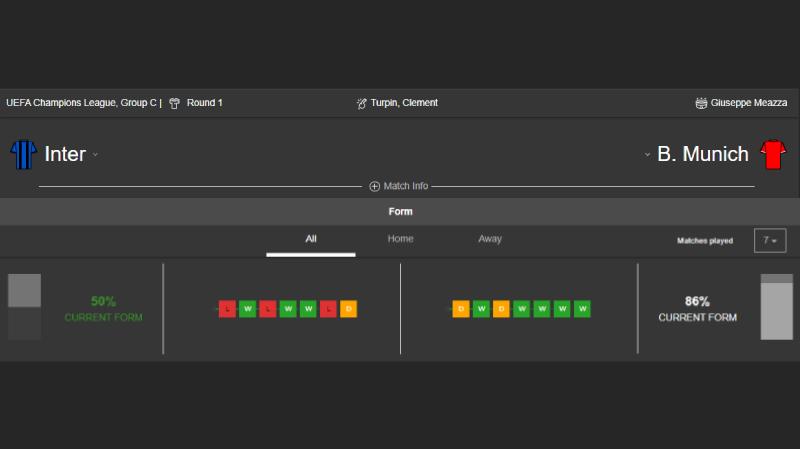Image resolution: width=800 pixels, height=449 pixels.
Task: Click B. Munich's first form result D
Action: click(461, 309)
